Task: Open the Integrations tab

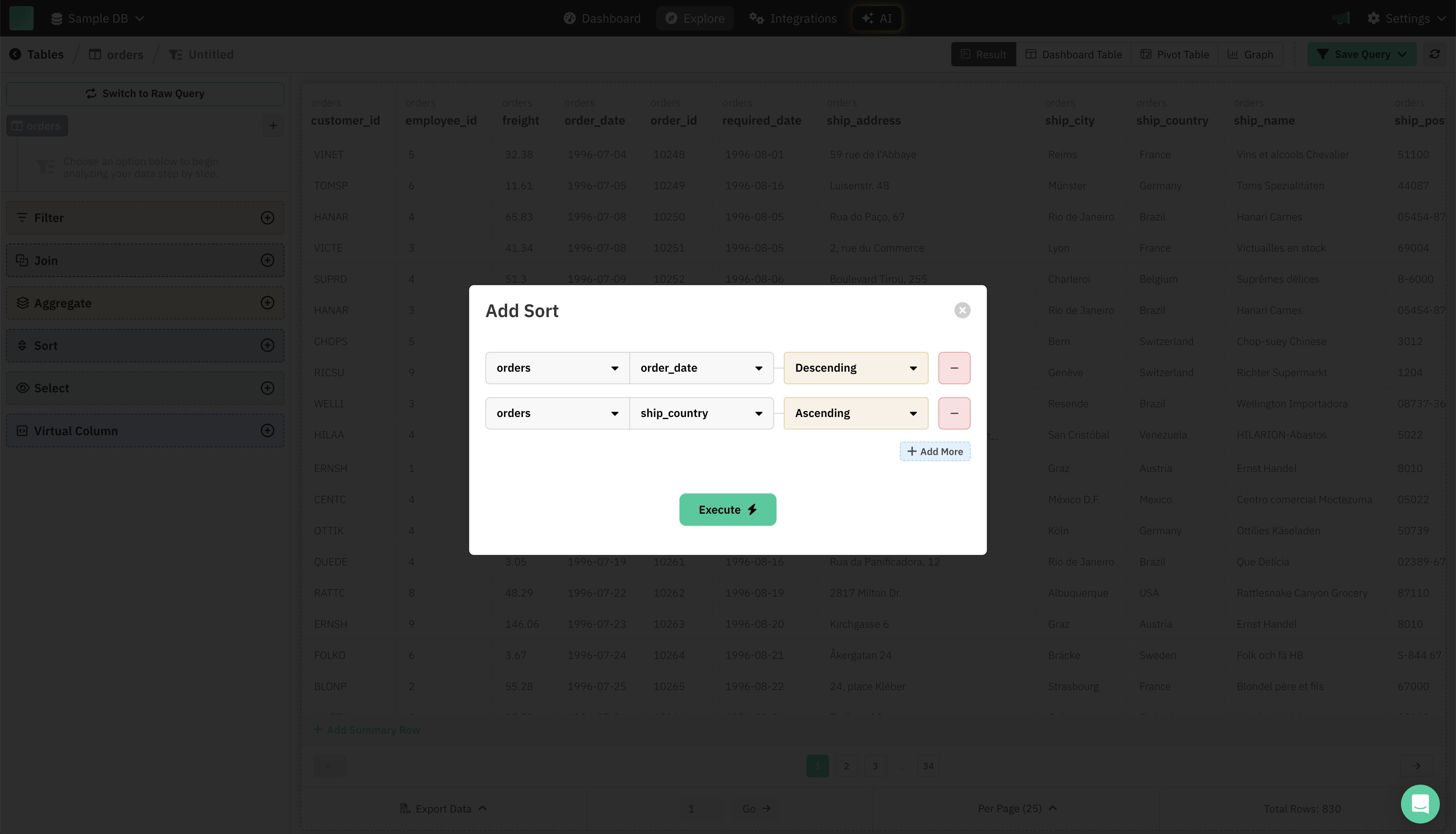Action: point(793,18)
